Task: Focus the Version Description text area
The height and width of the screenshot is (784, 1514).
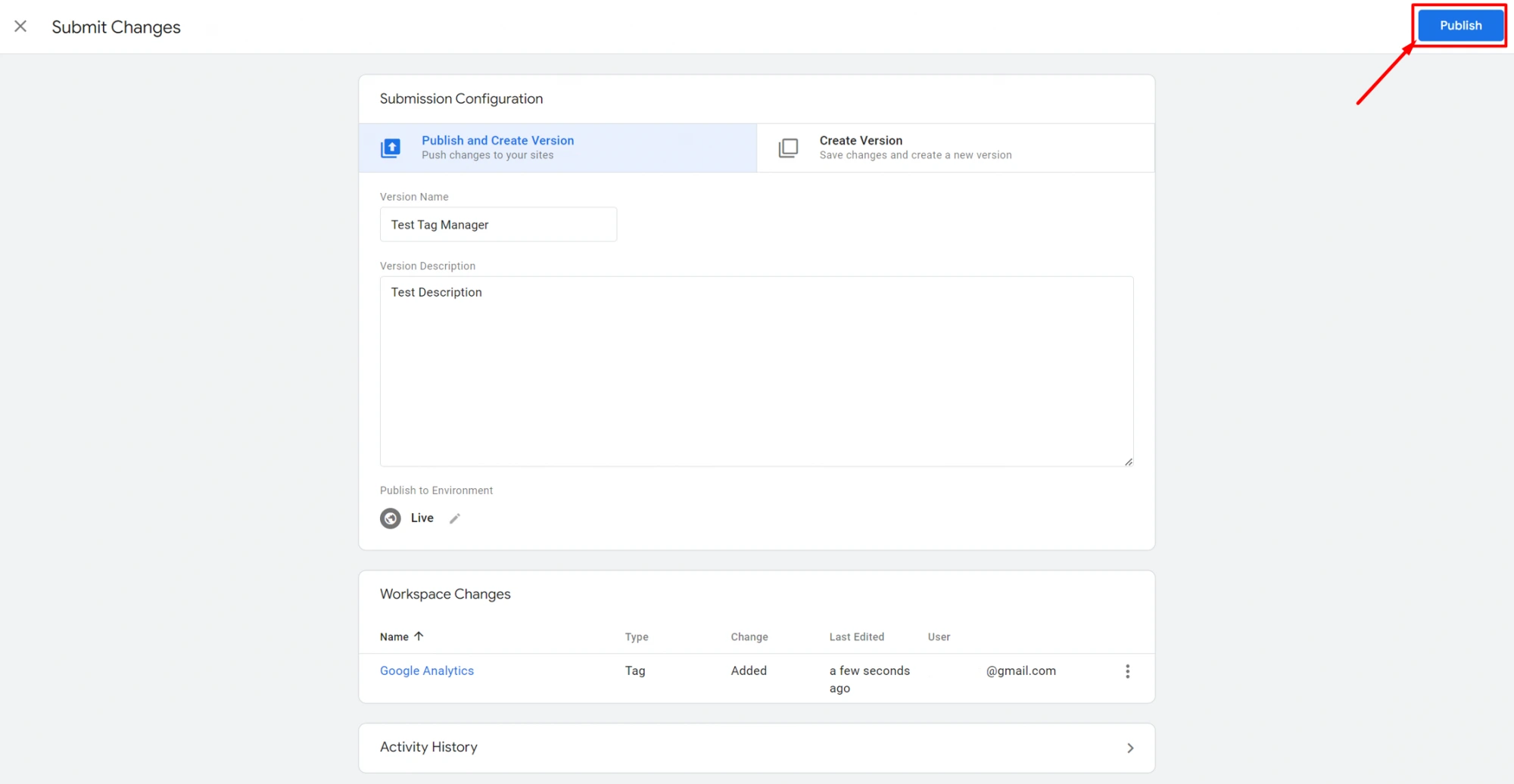Action: click(756, 371)
